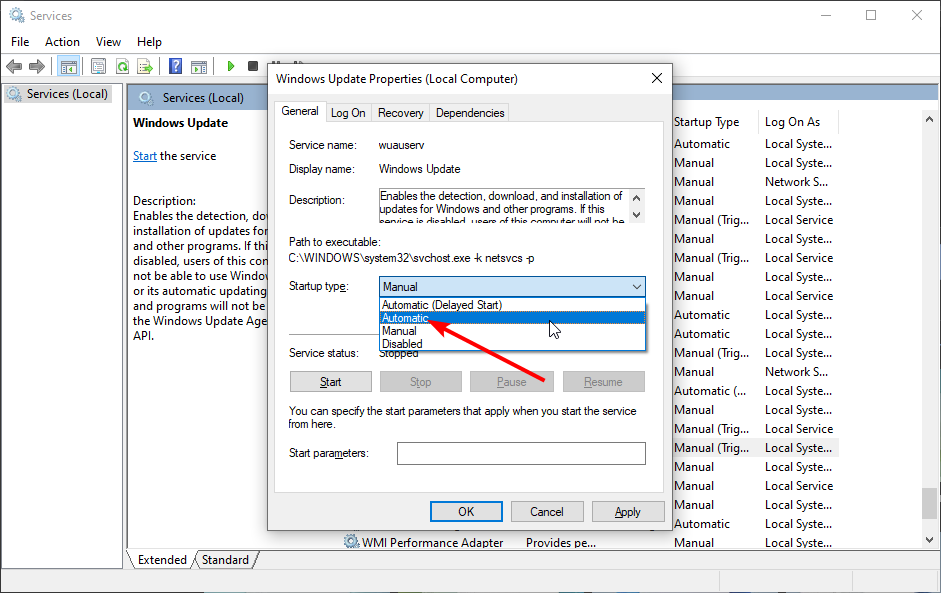The height and width of the screenshot is (593, 941).
Task: Click the services list scroll-up arrow
Action: [x=930, y=119]
